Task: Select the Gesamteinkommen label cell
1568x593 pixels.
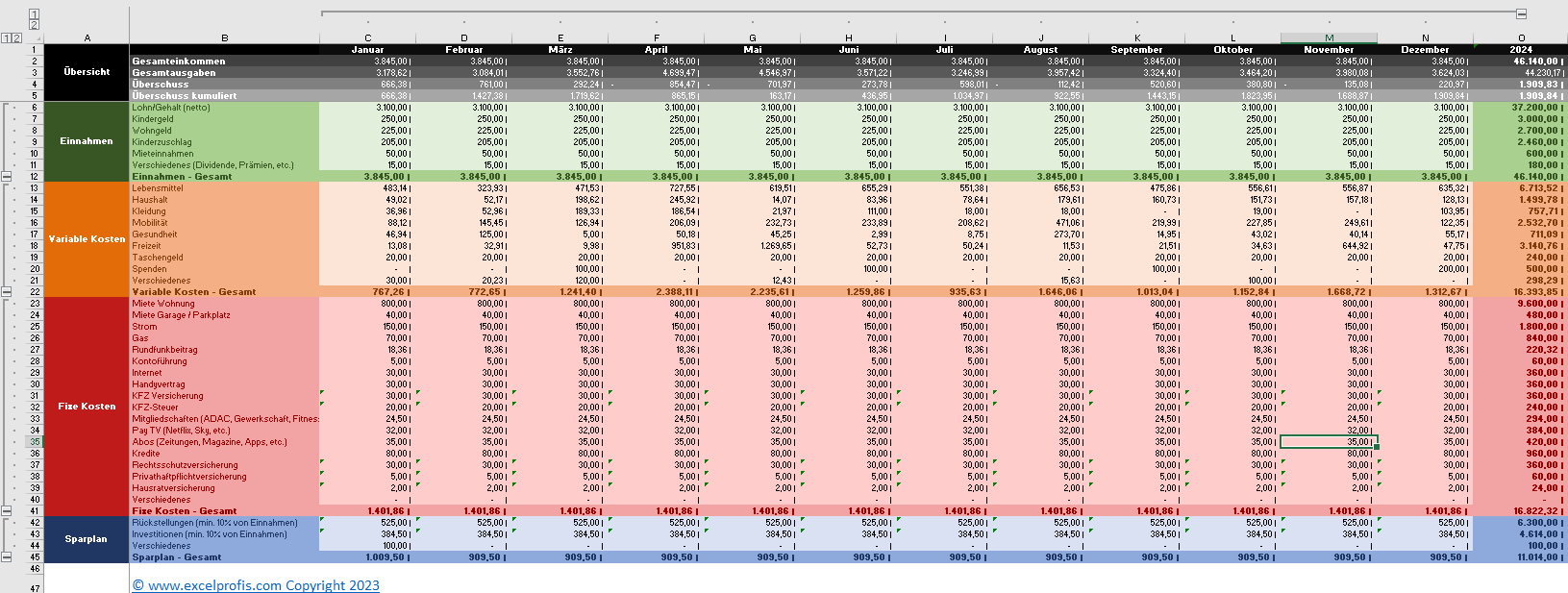Action: coord(224,62)
